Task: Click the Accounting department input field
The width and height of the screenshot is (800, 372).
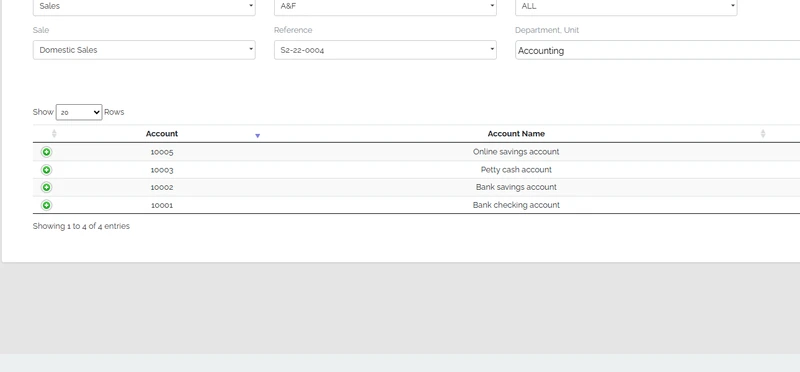Action: click(x=658, y=50)
